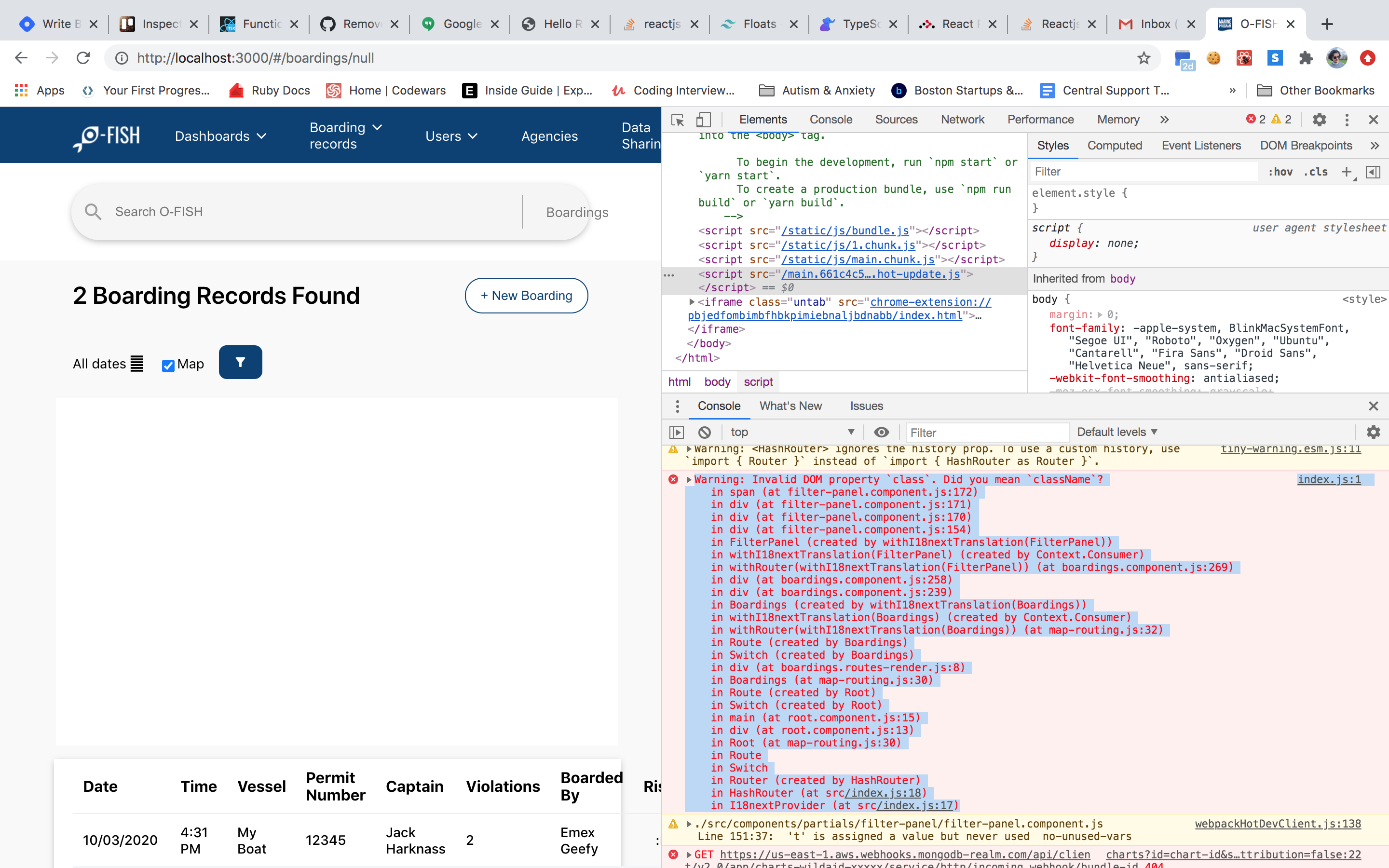Open the Network panel
The width and height of the screenshot is (1389, 868).
[x=962, y=120]
